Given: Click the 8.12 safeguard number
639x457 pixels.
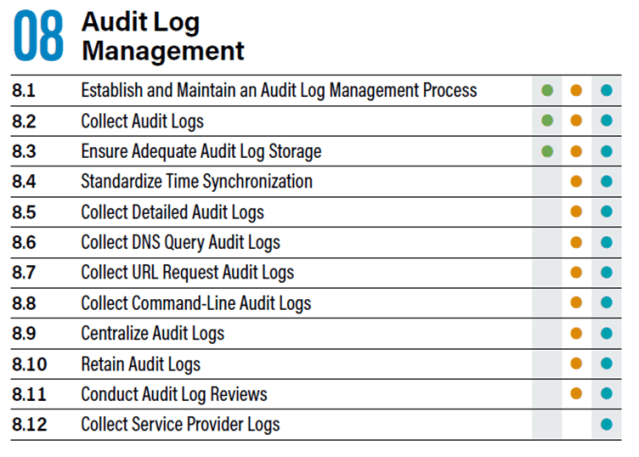Looking at the screenshot, I should (x=29, y=425).
